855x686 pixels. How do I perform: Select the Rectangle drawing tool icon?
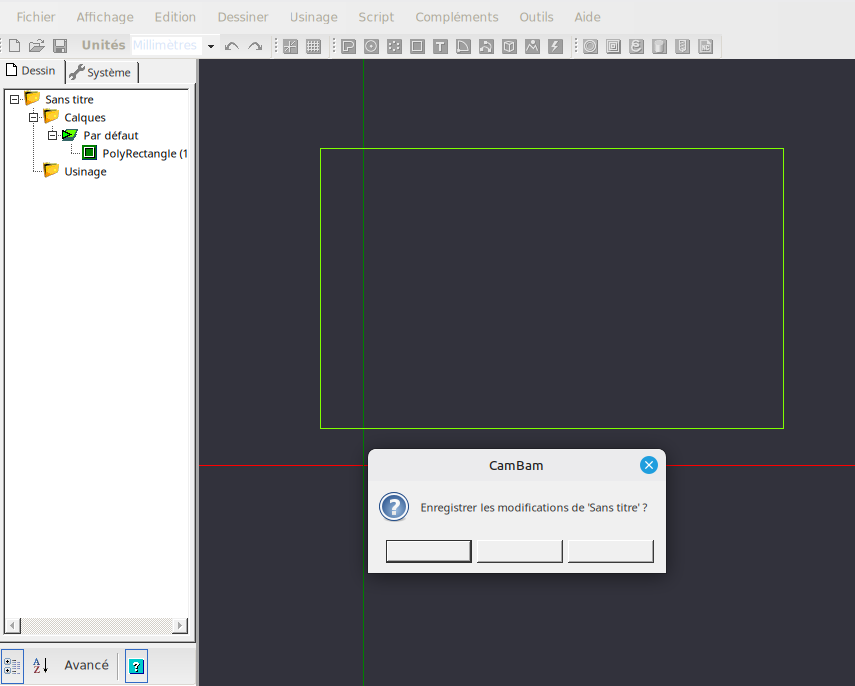click(417, 46)
